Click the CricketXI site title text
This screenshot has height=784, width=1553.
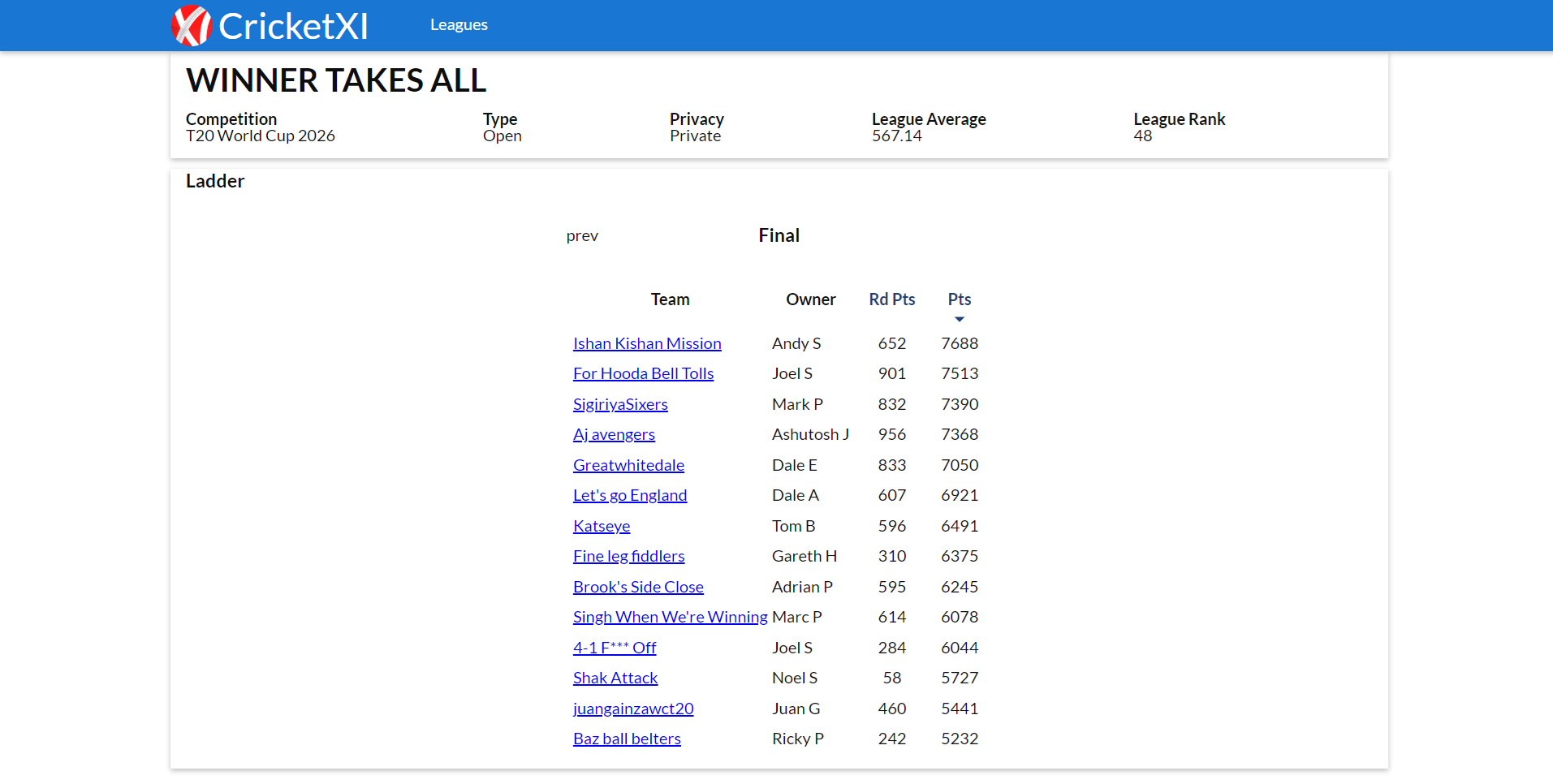[293, 26]
